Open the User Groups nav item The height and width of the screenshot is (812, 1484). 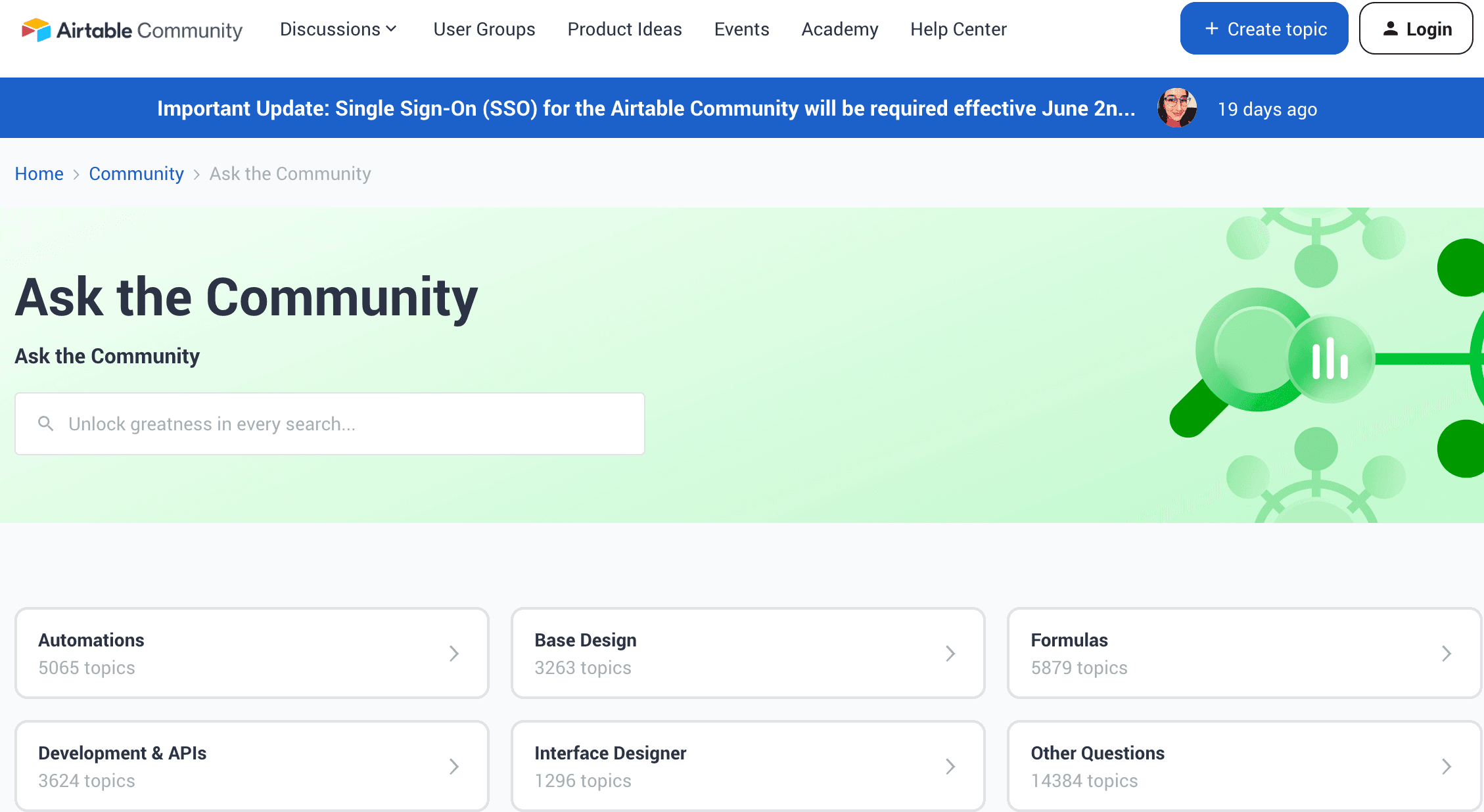pos(484,30)
